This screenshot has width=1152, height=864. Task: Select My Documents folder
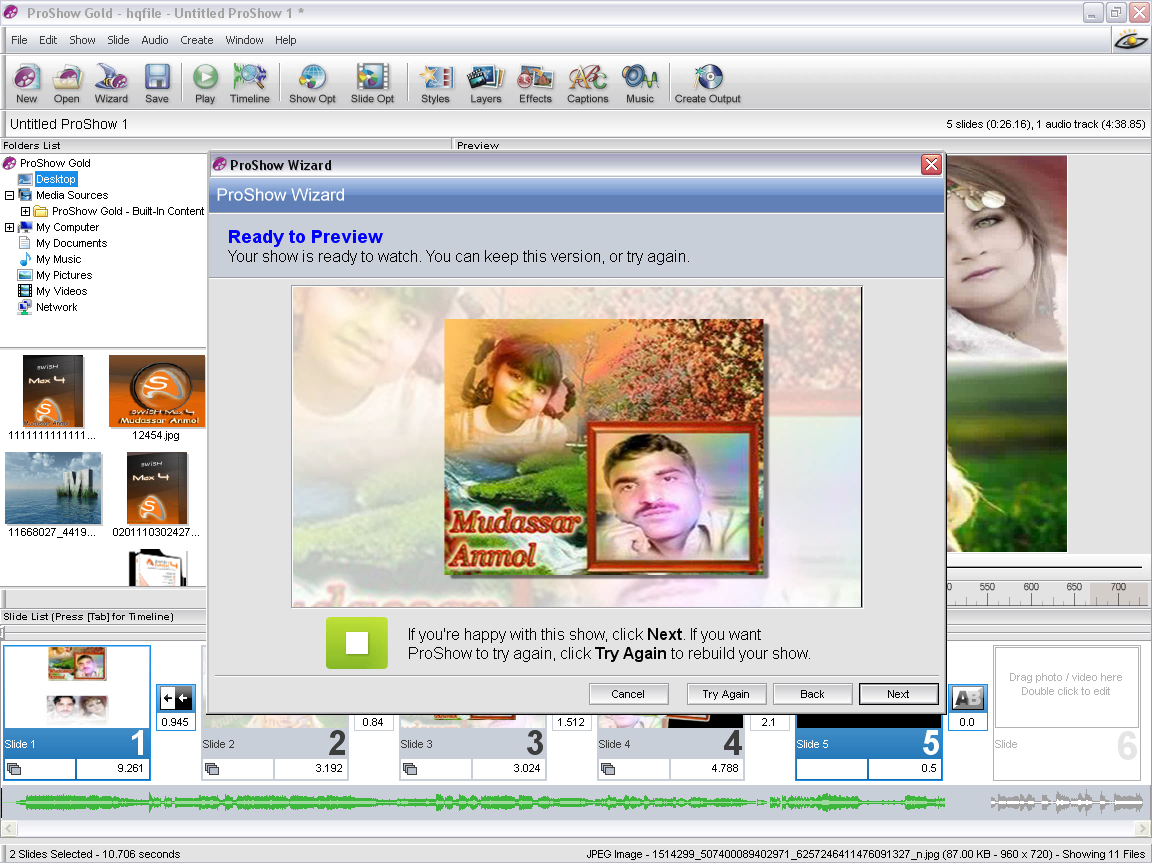(71, 243)
